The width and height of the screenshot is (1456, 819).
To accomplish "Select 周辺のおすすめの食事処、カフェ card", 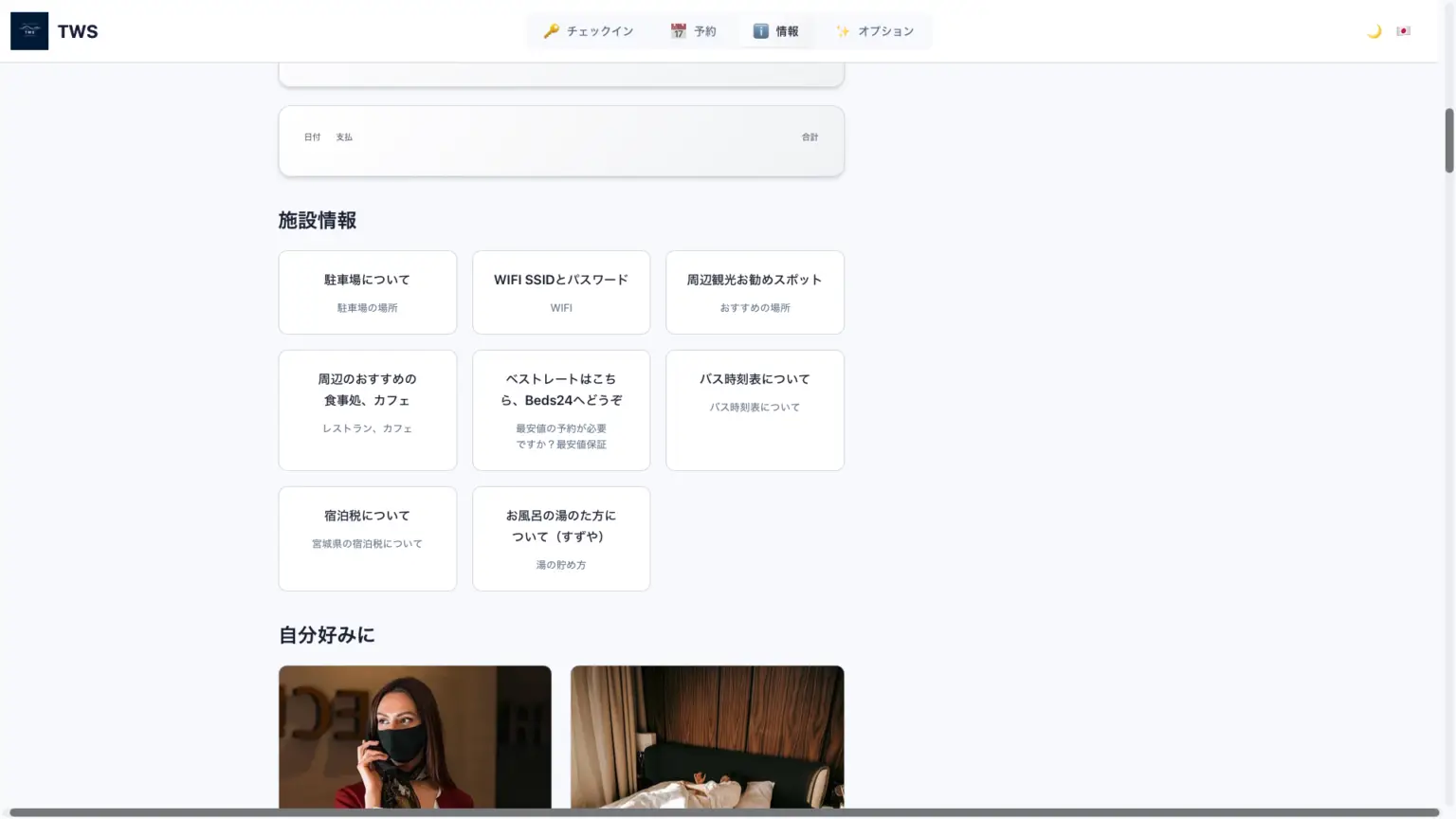I will (x=367, y=409).
